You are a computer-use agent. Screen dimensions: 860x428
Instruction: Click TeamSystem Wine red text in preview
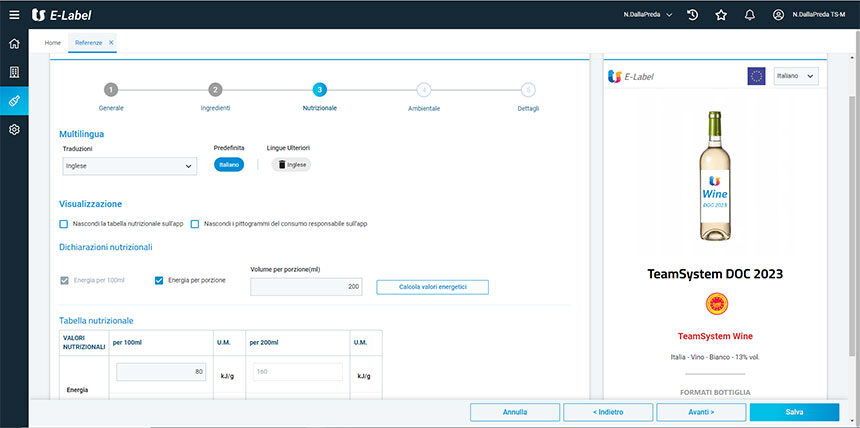click(715, 336)
